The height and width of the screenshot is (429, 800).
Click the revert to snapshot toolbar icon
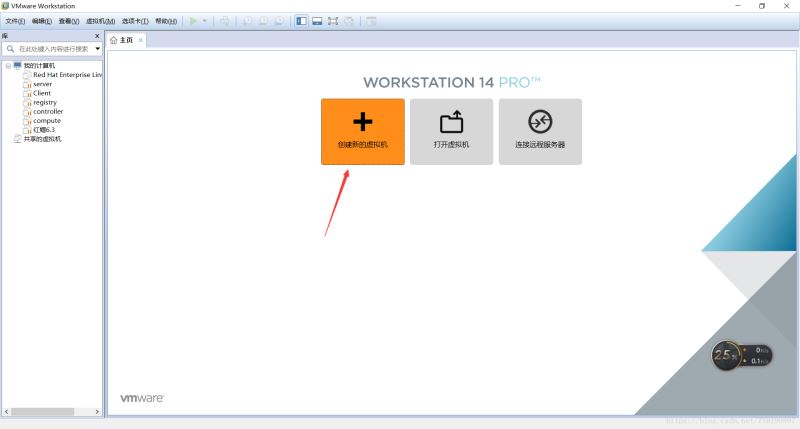[263, 21]
